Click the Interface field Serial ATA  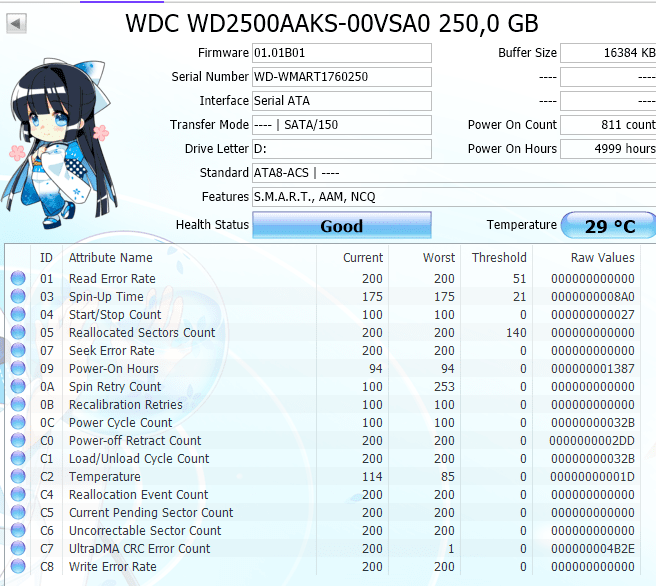point(342,101)
